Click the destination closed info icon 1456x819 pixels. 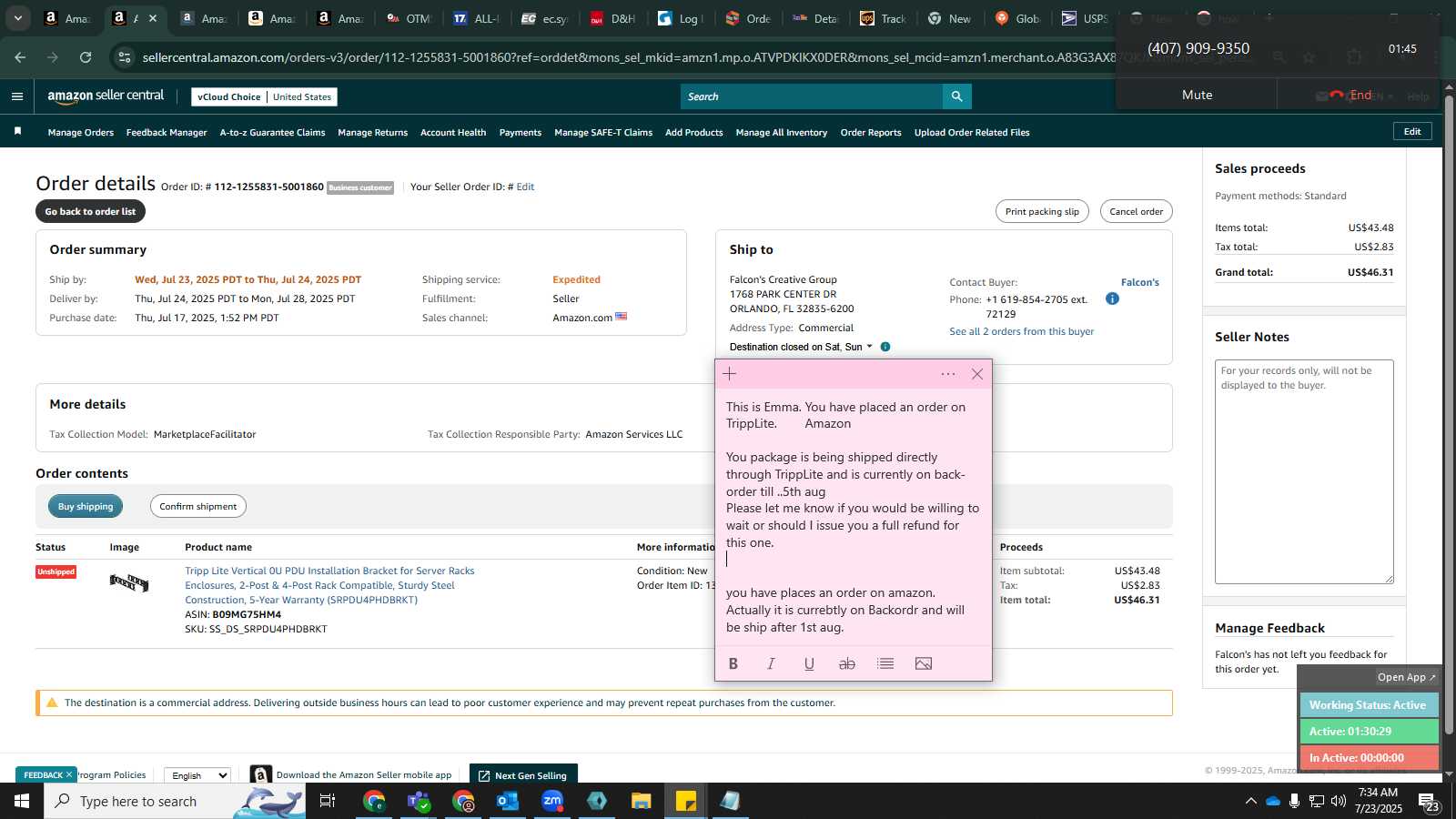pos(885,347)
